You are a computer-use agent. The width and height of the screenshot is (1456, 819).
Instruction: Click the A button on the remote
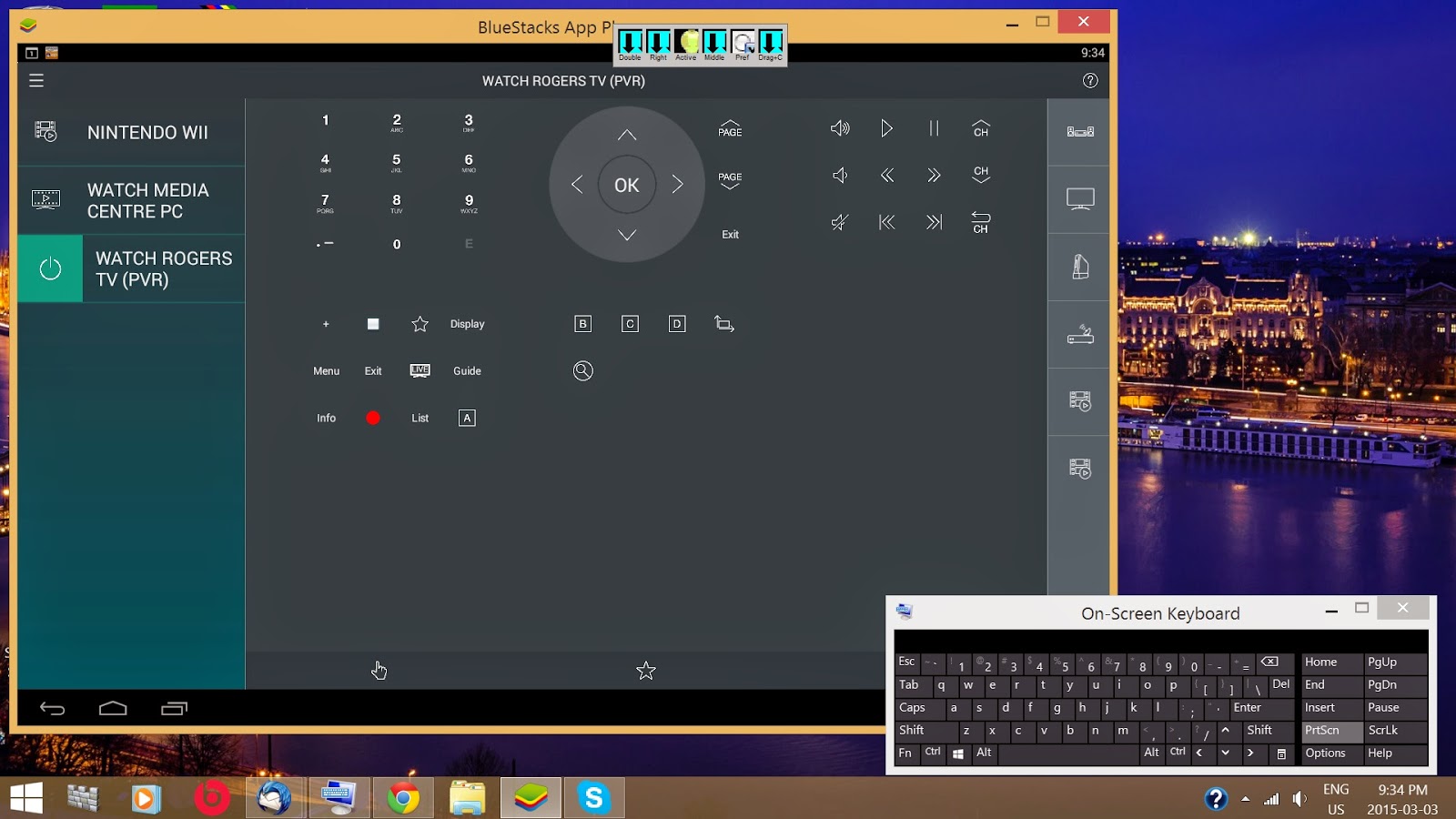pos(467,419)
